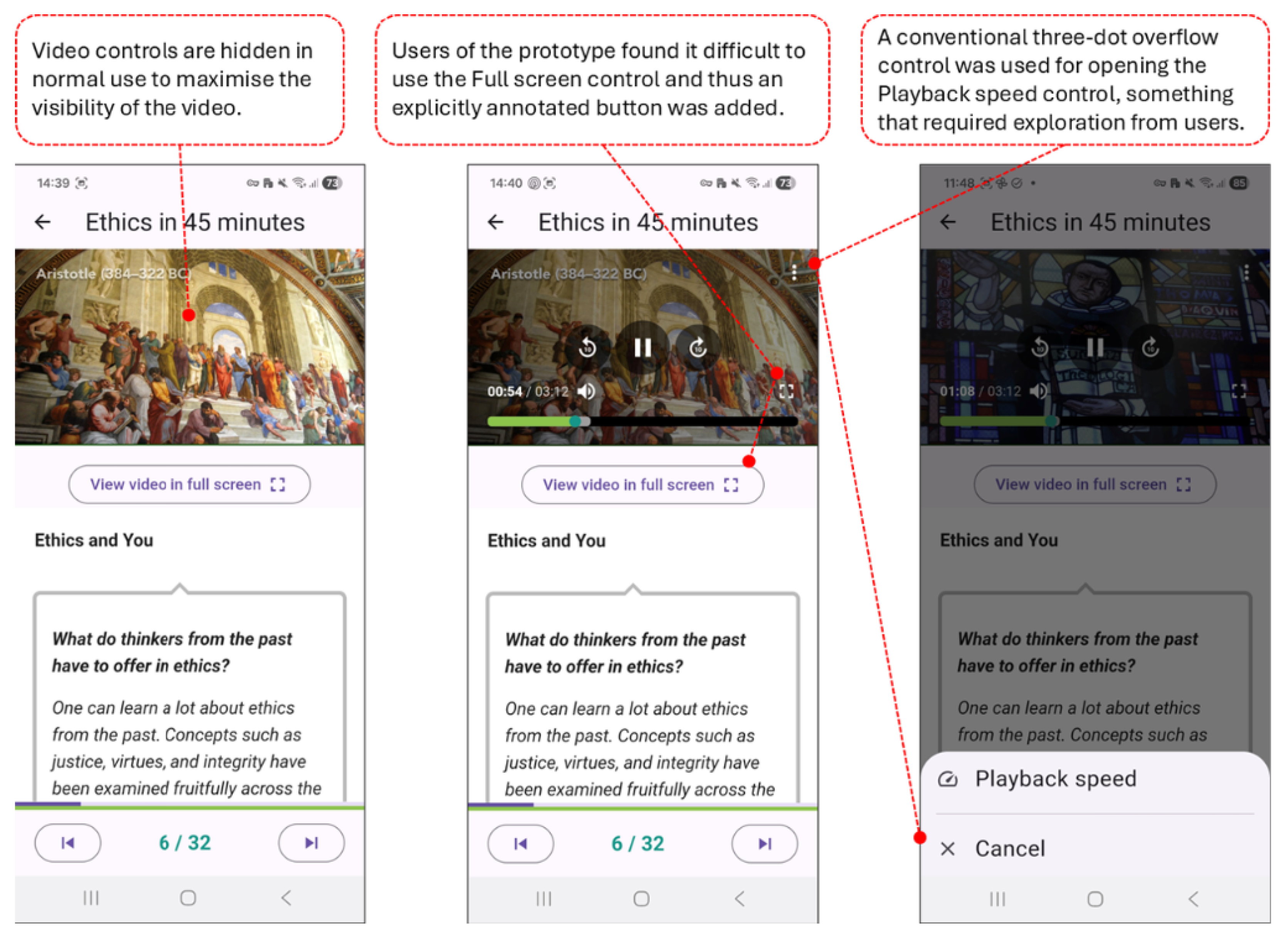Go to next page on the middle phone

pyautogui.click(x=764, y=844)
